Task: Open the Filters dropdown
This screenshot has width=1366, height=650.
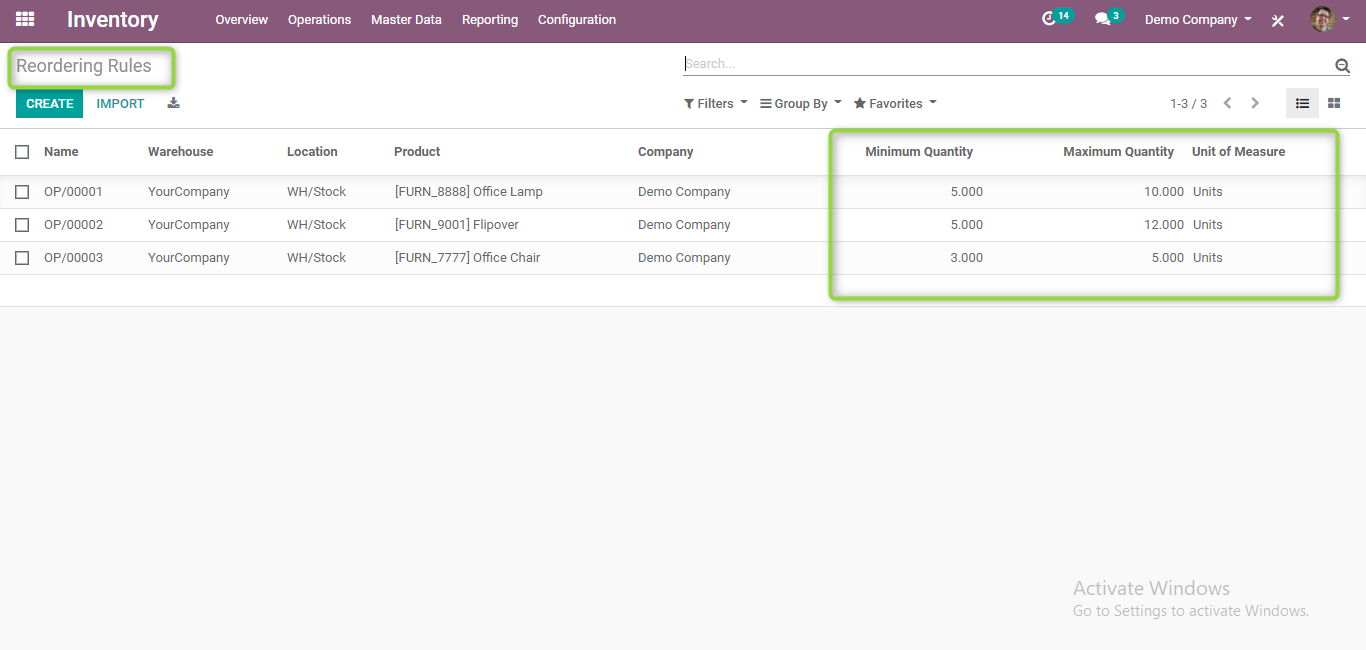Action: pyautogui.click(x=714, y=103)
